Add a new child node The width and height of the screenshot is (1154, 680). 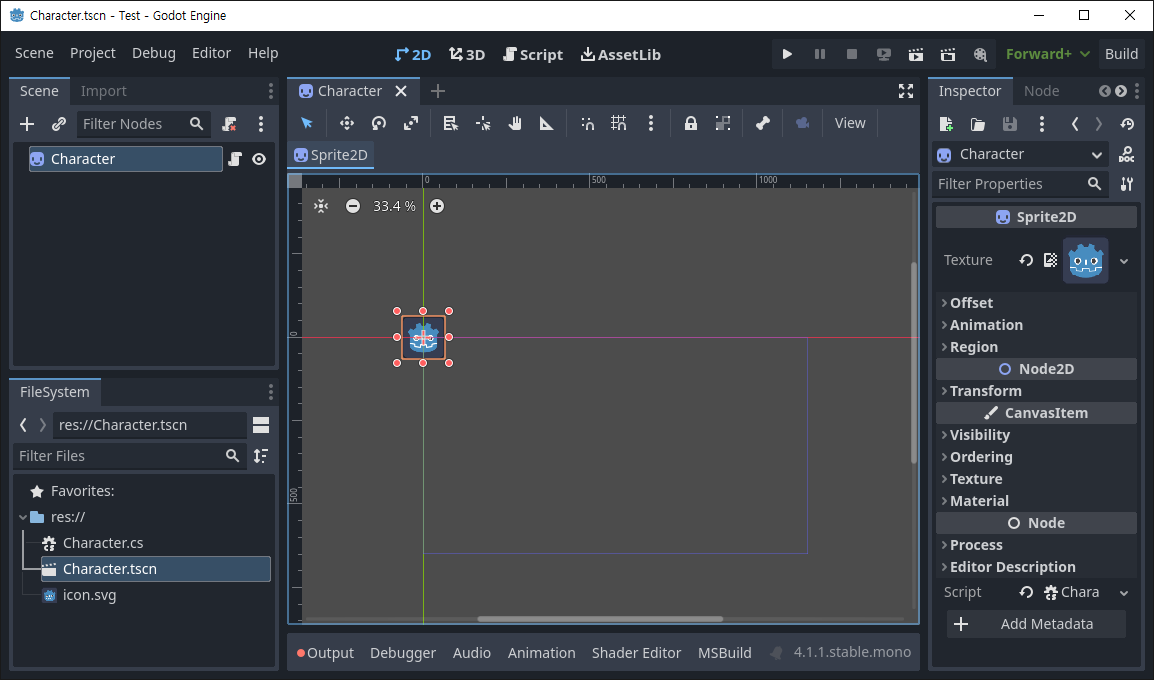(x=26, y=124)
